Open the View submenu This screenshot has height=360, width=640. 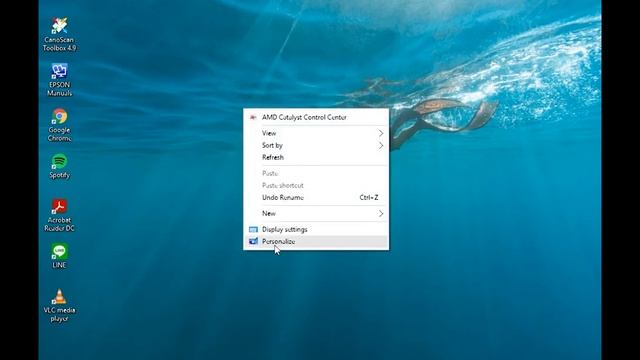316,133
